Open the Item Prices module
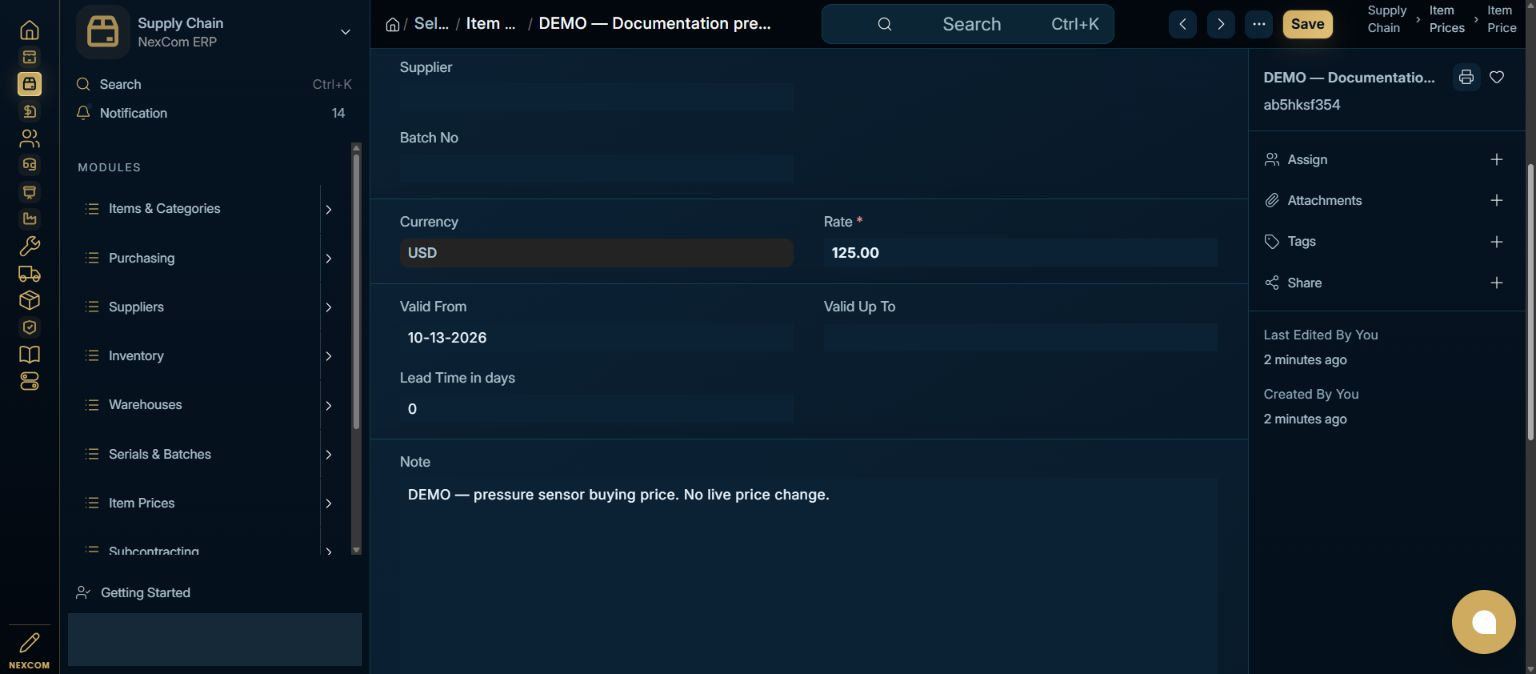This screenshot has width=1536, height=674. (141, 503)
